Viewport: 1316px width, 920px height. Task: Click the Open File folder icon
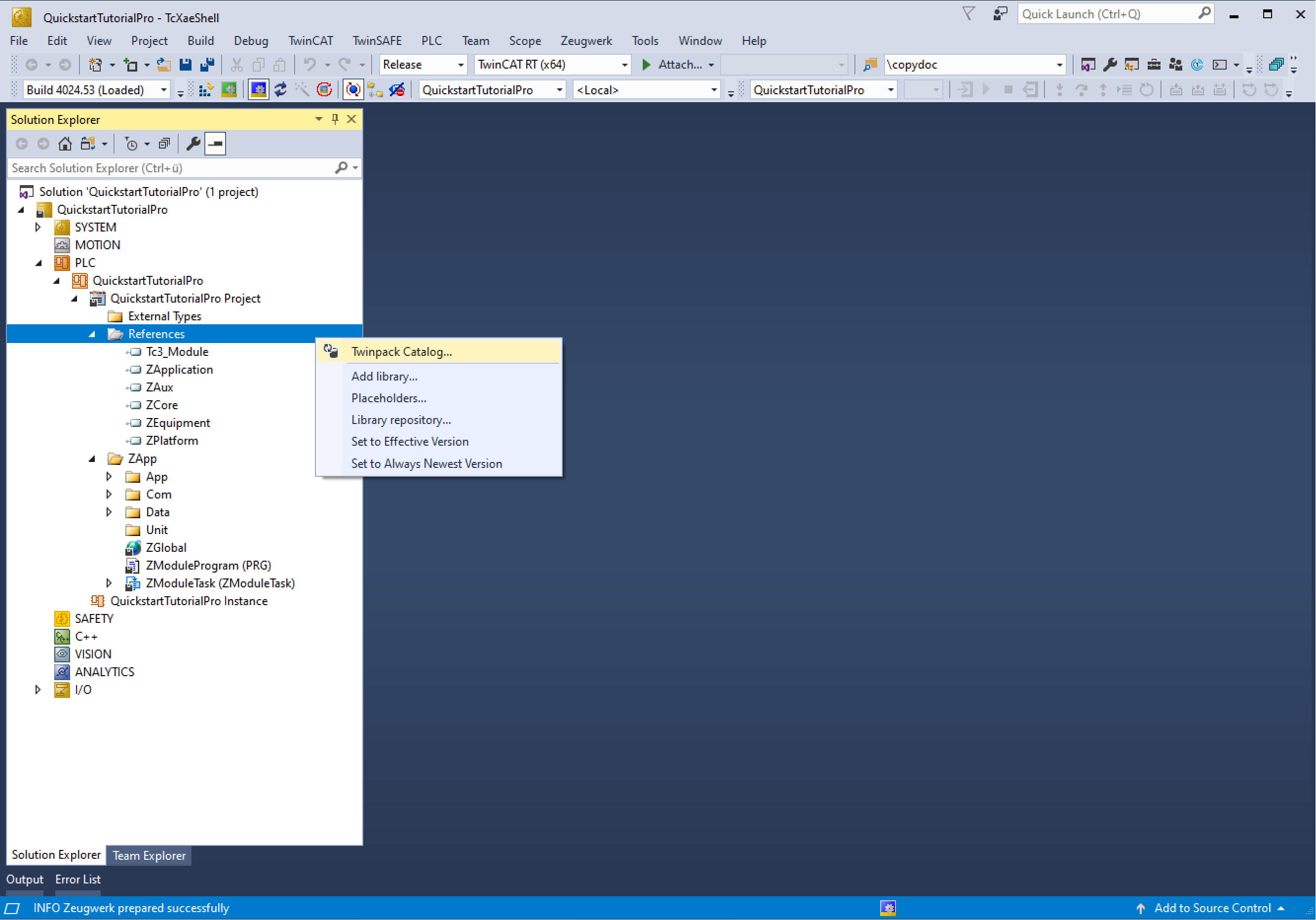tap(163, 65)
